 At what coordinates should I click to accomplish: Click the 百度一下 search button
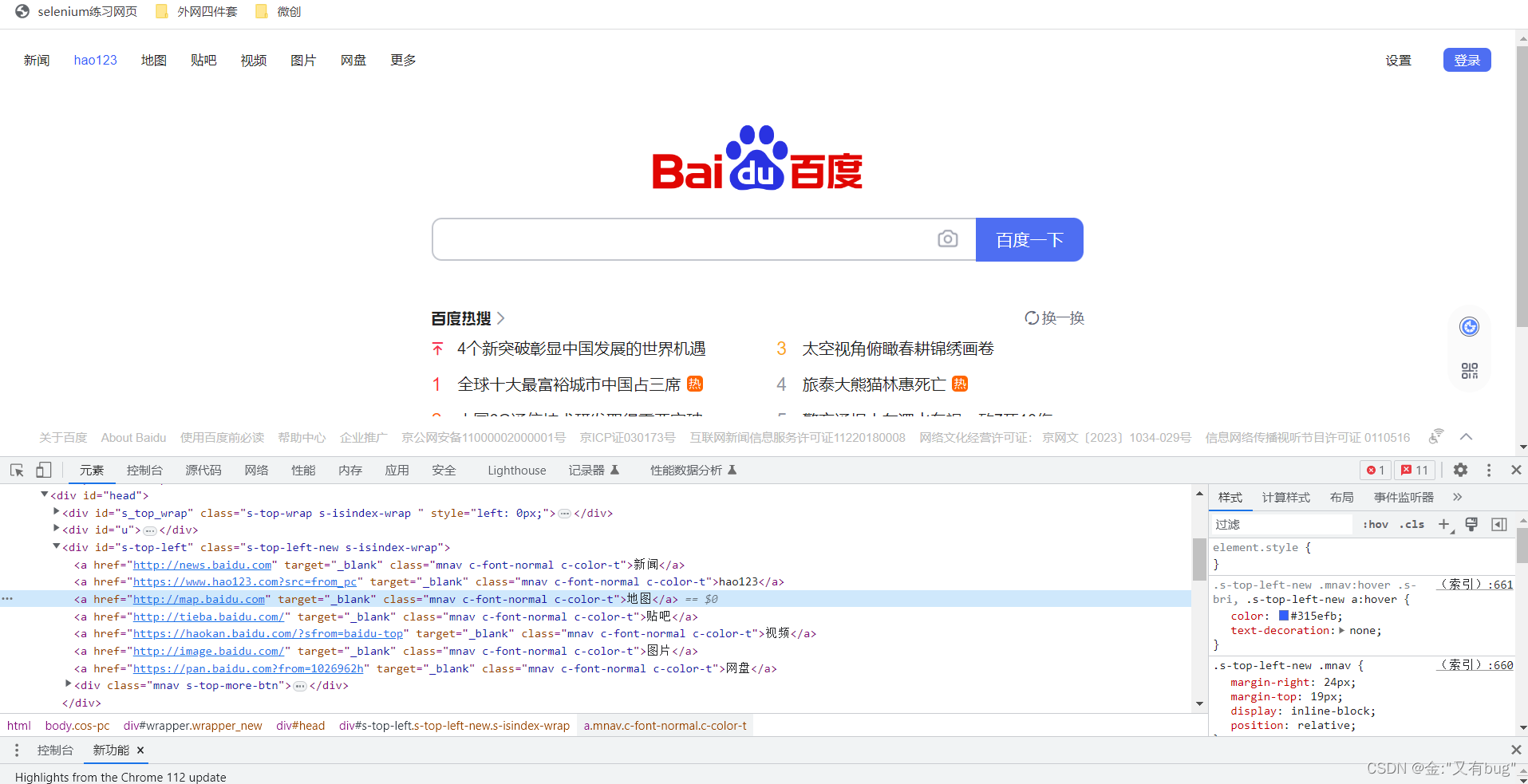(1029, 239)
